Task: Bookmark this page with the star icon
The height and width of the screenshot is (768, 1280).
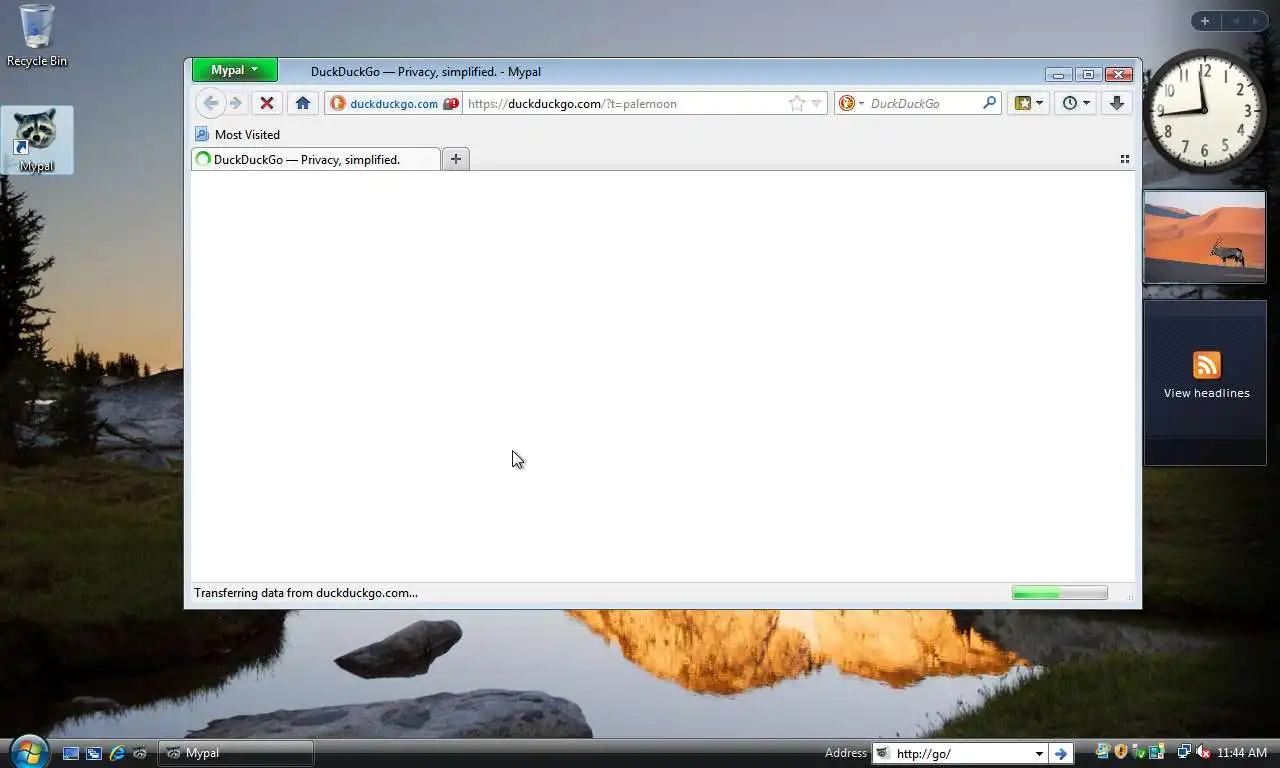Action: (x=797, y=103)
